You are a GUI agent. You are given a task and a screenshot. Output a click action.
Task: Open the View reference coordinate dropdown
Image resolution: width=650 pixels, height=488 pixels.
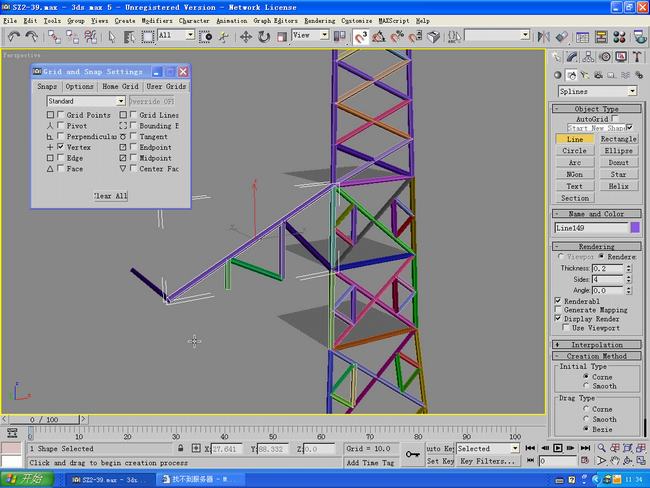click(x=325, y=35)
